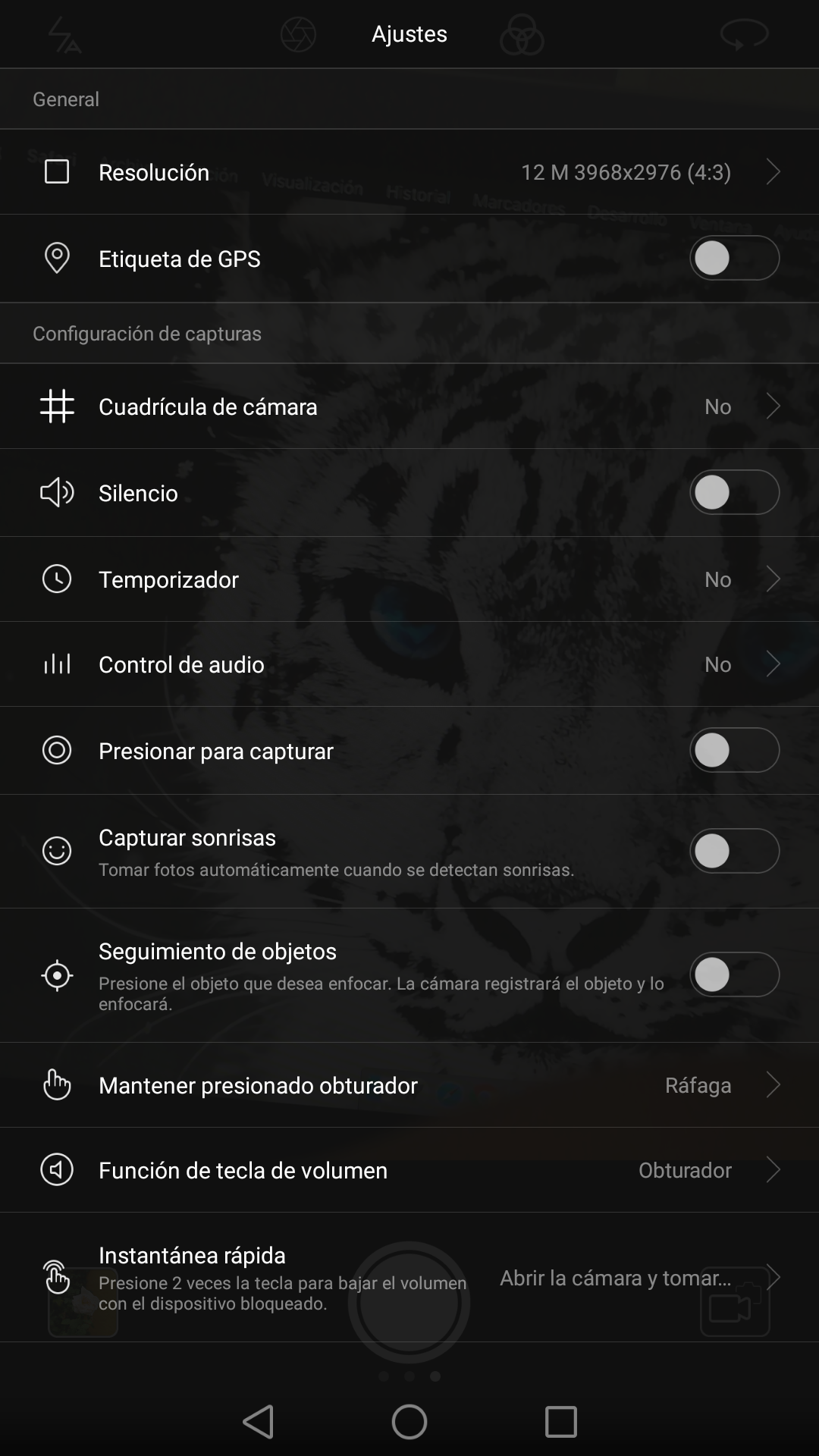
Task: Turn on the Silencio toggle
Action: (x=734, y=493)
